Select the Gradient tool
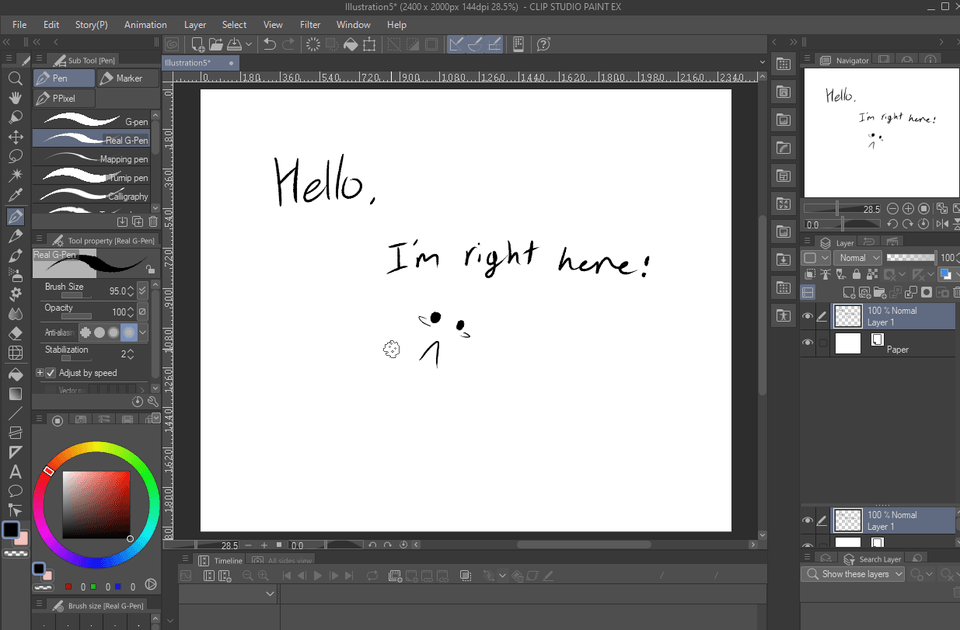The image size is (960, 630). pos(15,394)
